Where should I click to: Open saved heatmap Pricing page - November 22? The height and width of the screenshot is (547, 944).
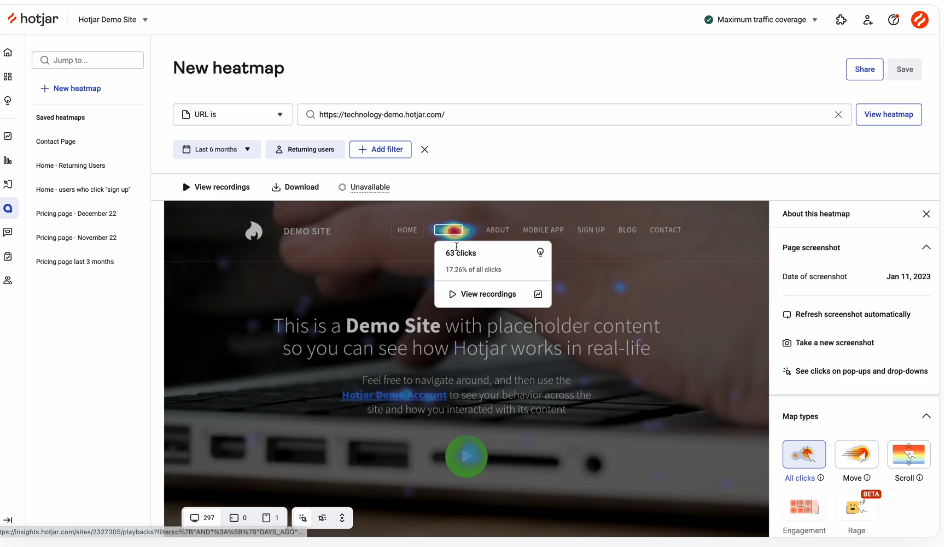[76, 238]
